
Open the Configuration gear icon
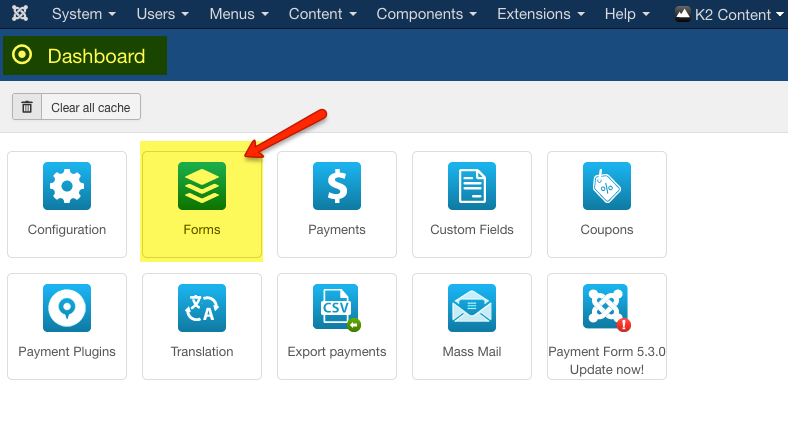point(67,186)
